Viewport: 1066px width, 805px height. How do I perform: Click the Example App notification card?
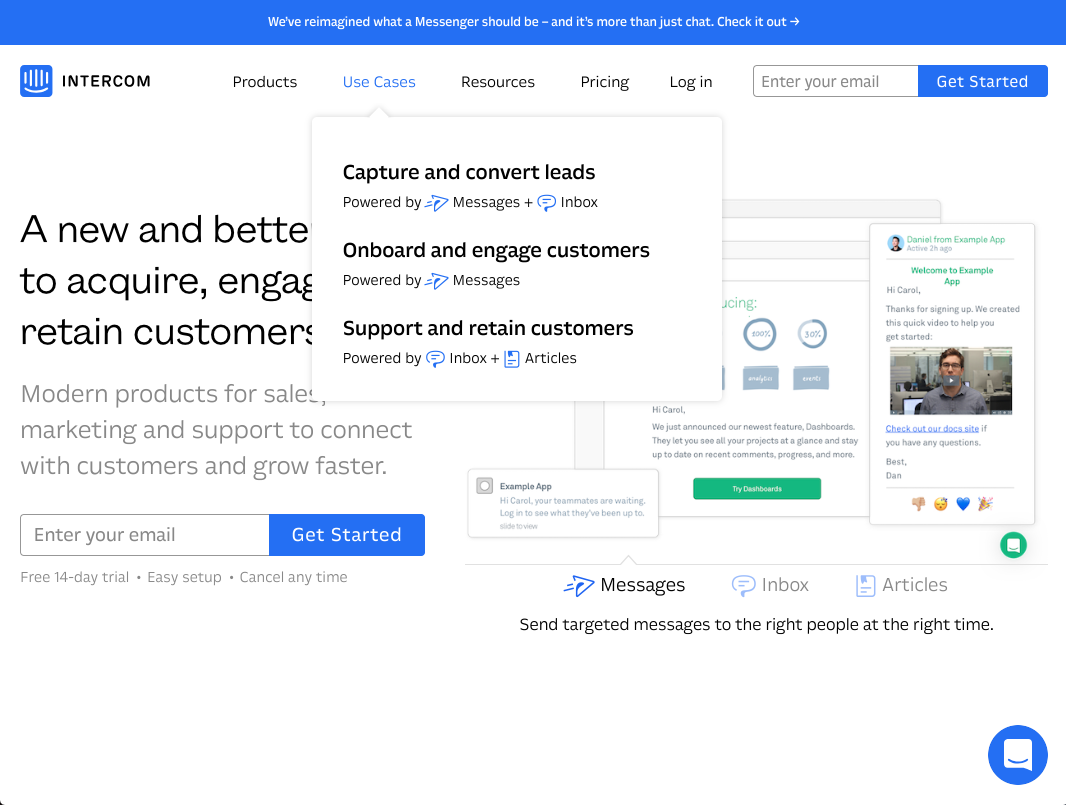tap(563, 504)
